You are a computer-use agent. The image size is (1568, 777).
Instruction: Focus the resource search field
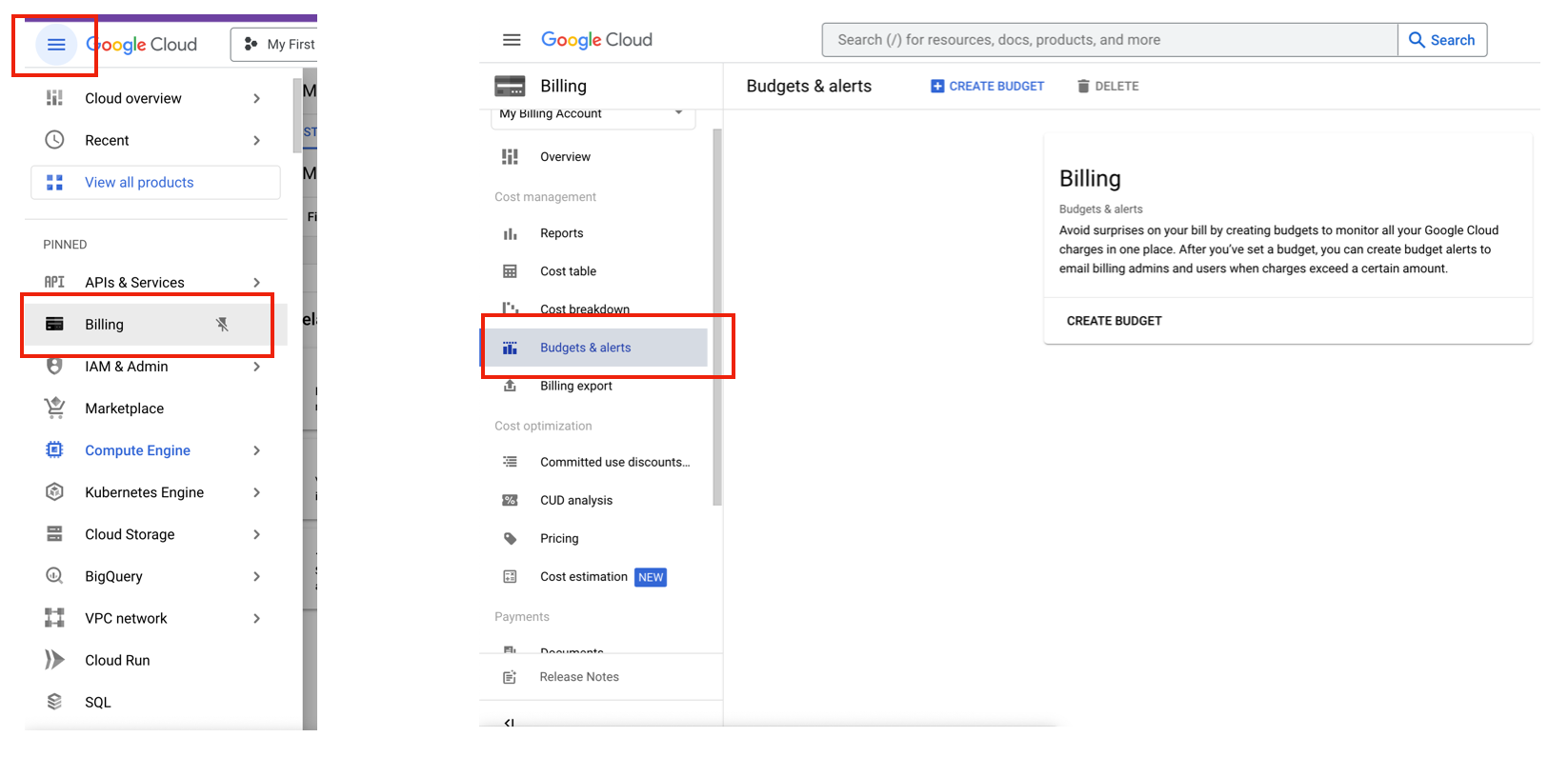tap(1110, 40)
